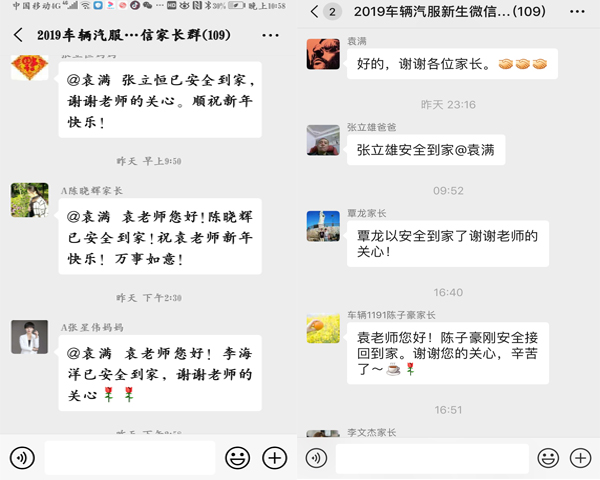600x480 pixels.
Task: Tap the yellow flower avatar of 陈子豪家长
Action: pyautogui.click(x=323, y=328)
